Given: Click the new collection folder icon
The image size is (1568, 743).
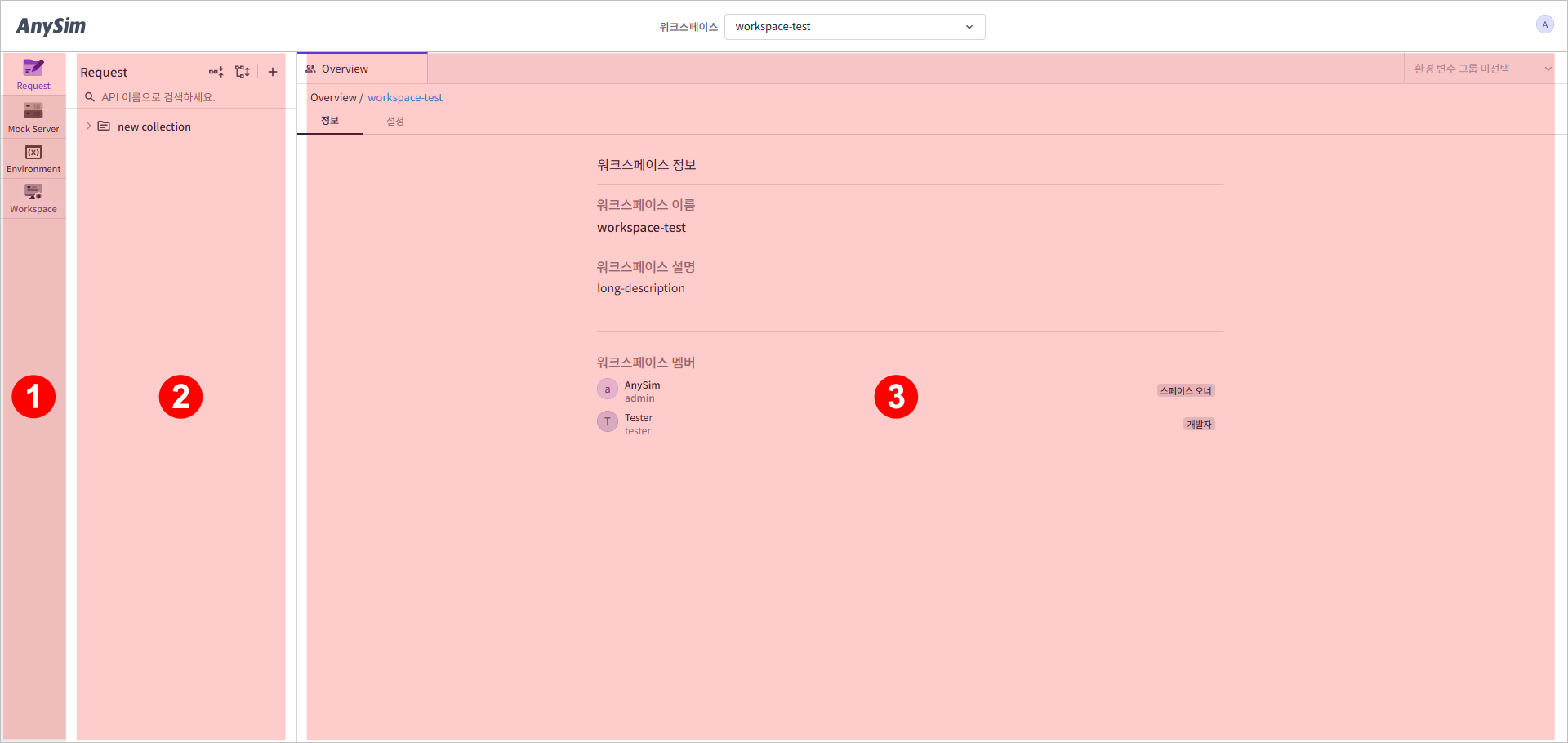Looking at the screenshot, I should pos(104,127).
